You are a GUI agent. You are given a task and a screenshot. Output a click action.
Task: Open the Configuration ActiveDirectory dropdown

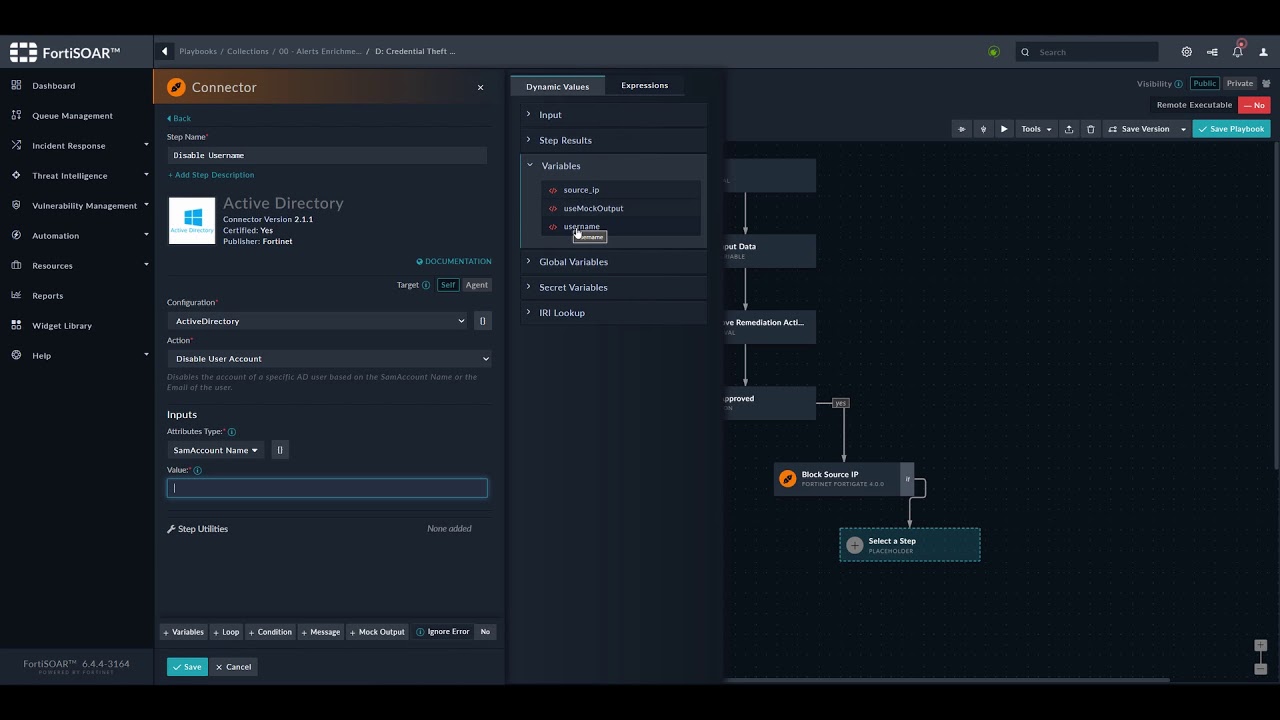[319, 321]
